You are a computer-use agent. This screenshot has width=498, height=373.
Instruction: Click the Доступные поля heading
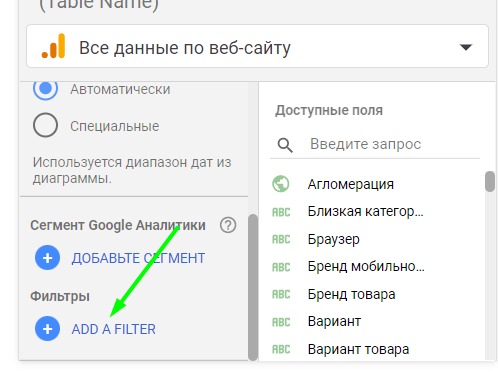point(329,110)
